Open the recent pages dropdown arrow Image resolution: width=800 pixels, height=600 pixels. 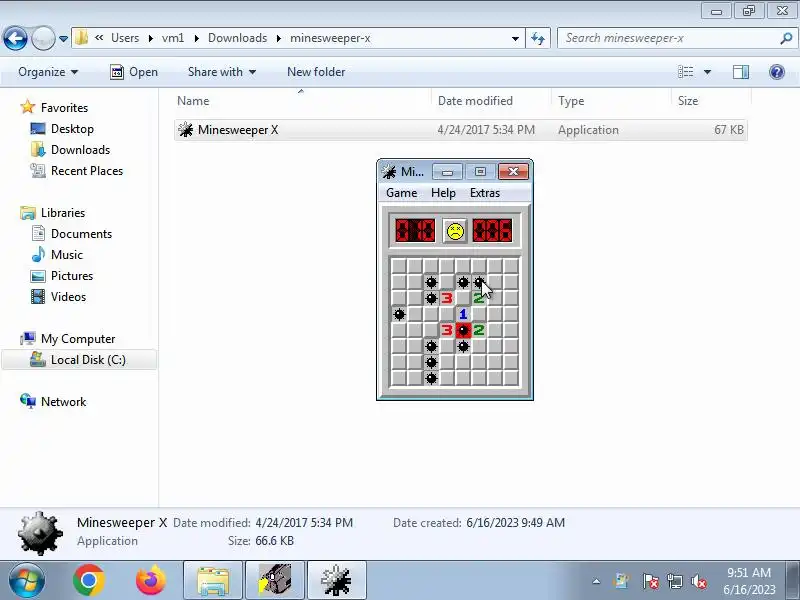tap(63, 39)
